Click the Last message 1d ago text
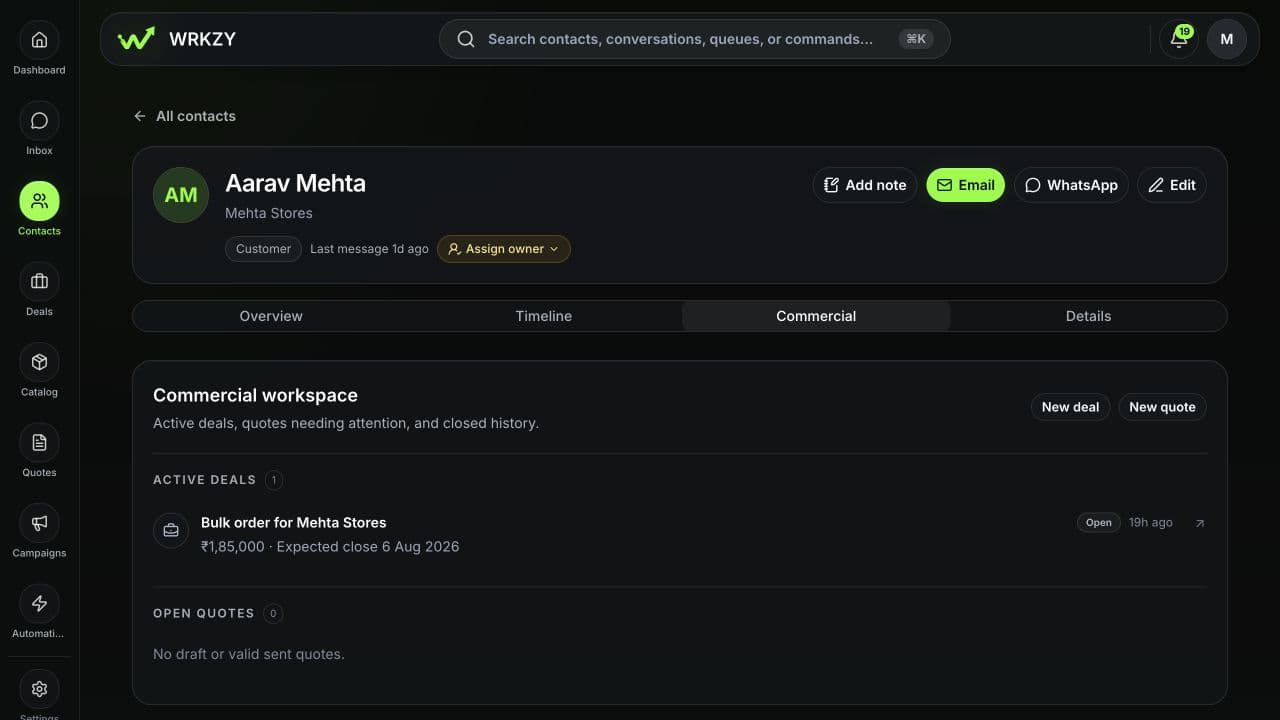 (369, 249)
